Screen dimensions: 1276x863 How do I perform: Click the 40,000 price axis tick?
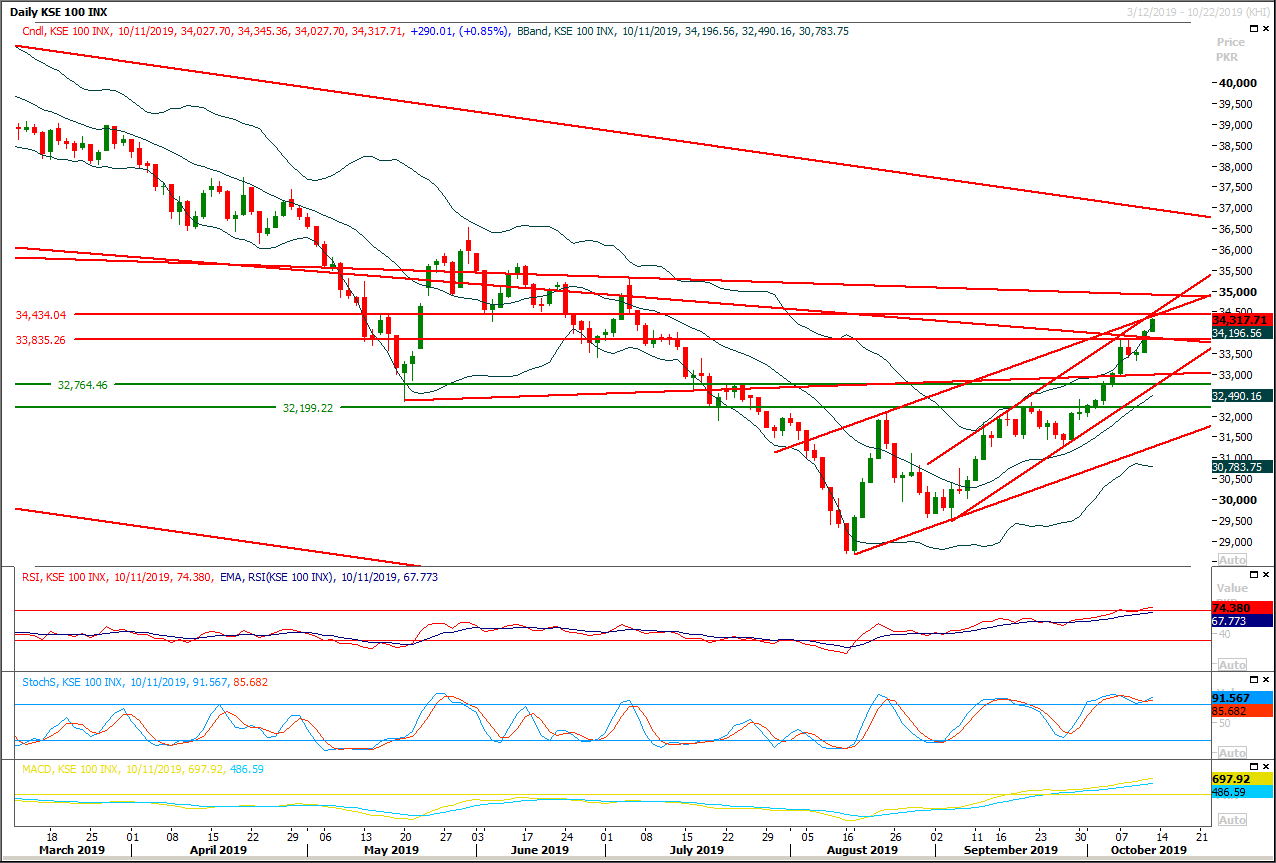click(x=1239, y=84)
